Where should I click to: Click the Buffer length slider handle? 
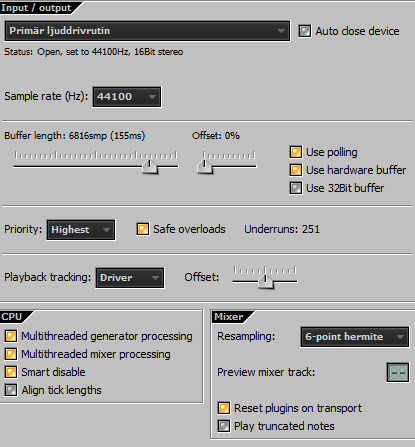[x=150, y=166]
